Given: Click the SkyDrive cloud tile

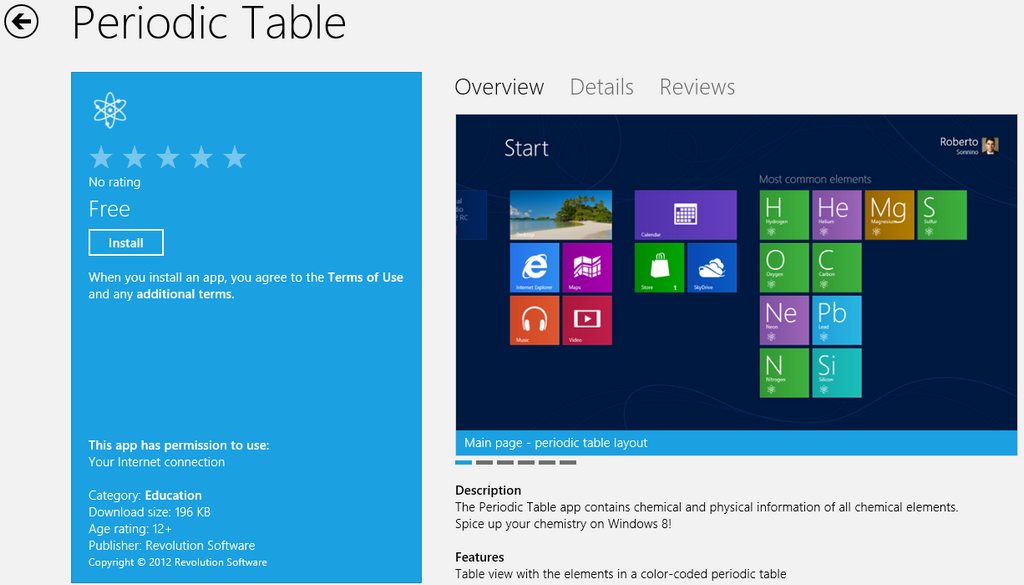Looking at the screenshot, I should pos(712,268).
